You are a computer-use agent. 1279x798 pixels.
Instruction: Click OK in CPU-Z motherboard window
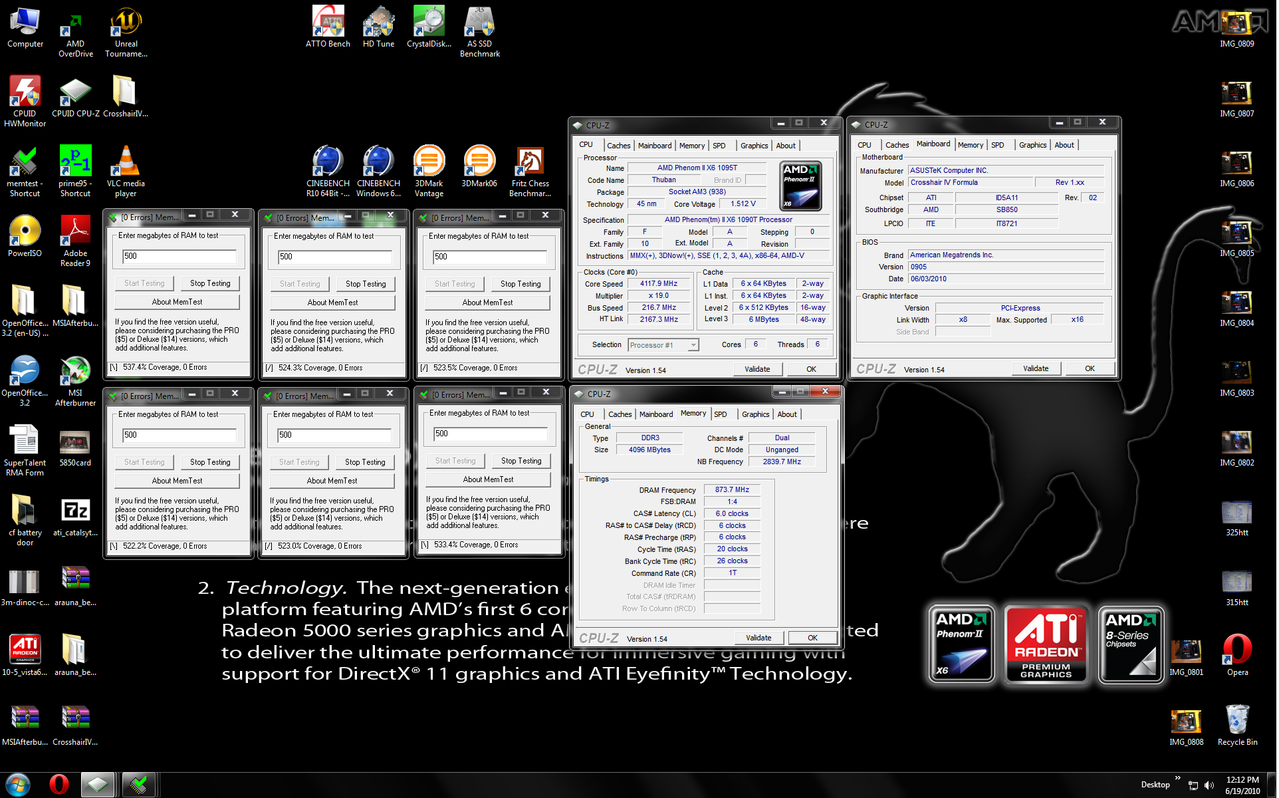click(x=1090, y=368)
